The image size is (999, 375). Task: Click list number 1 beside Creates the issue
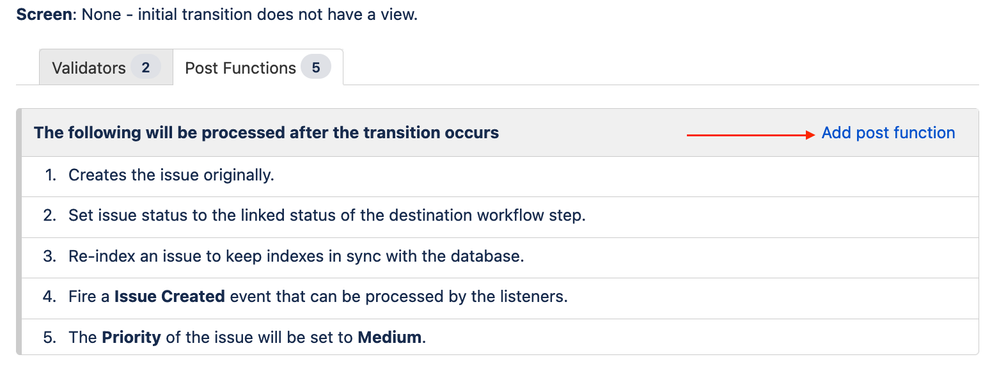[x=50, y=175]
